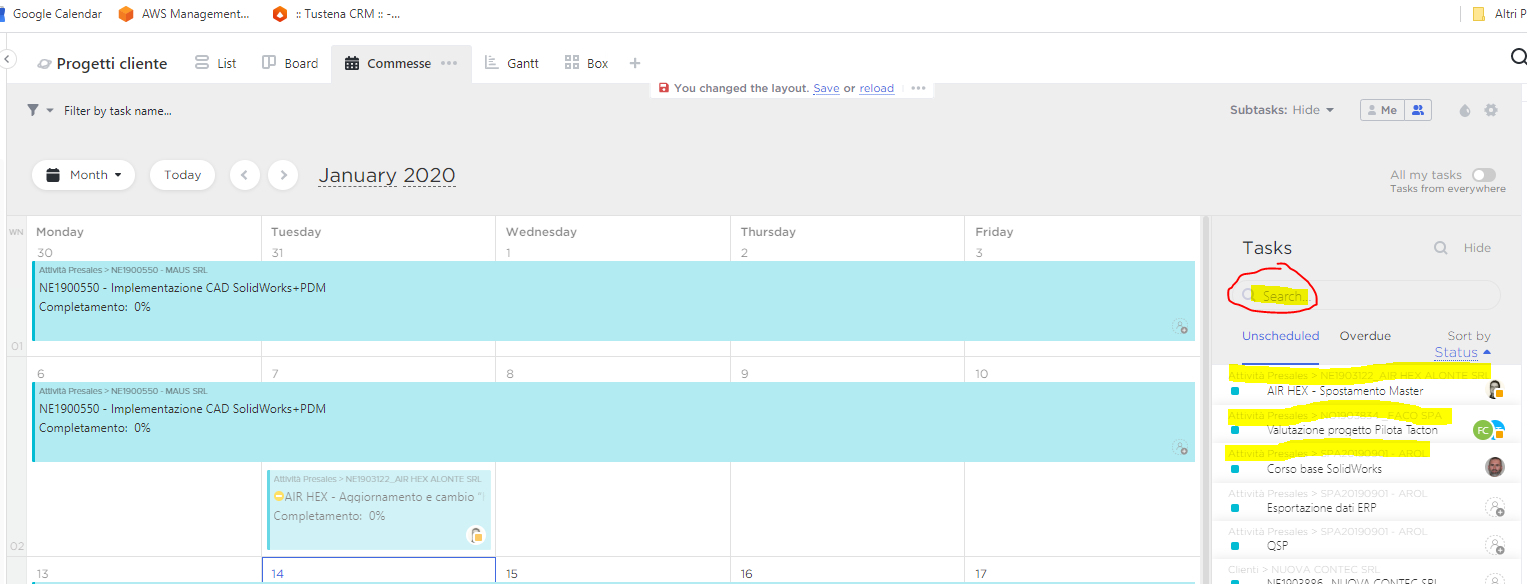Open the global search magnifier

1518,58
